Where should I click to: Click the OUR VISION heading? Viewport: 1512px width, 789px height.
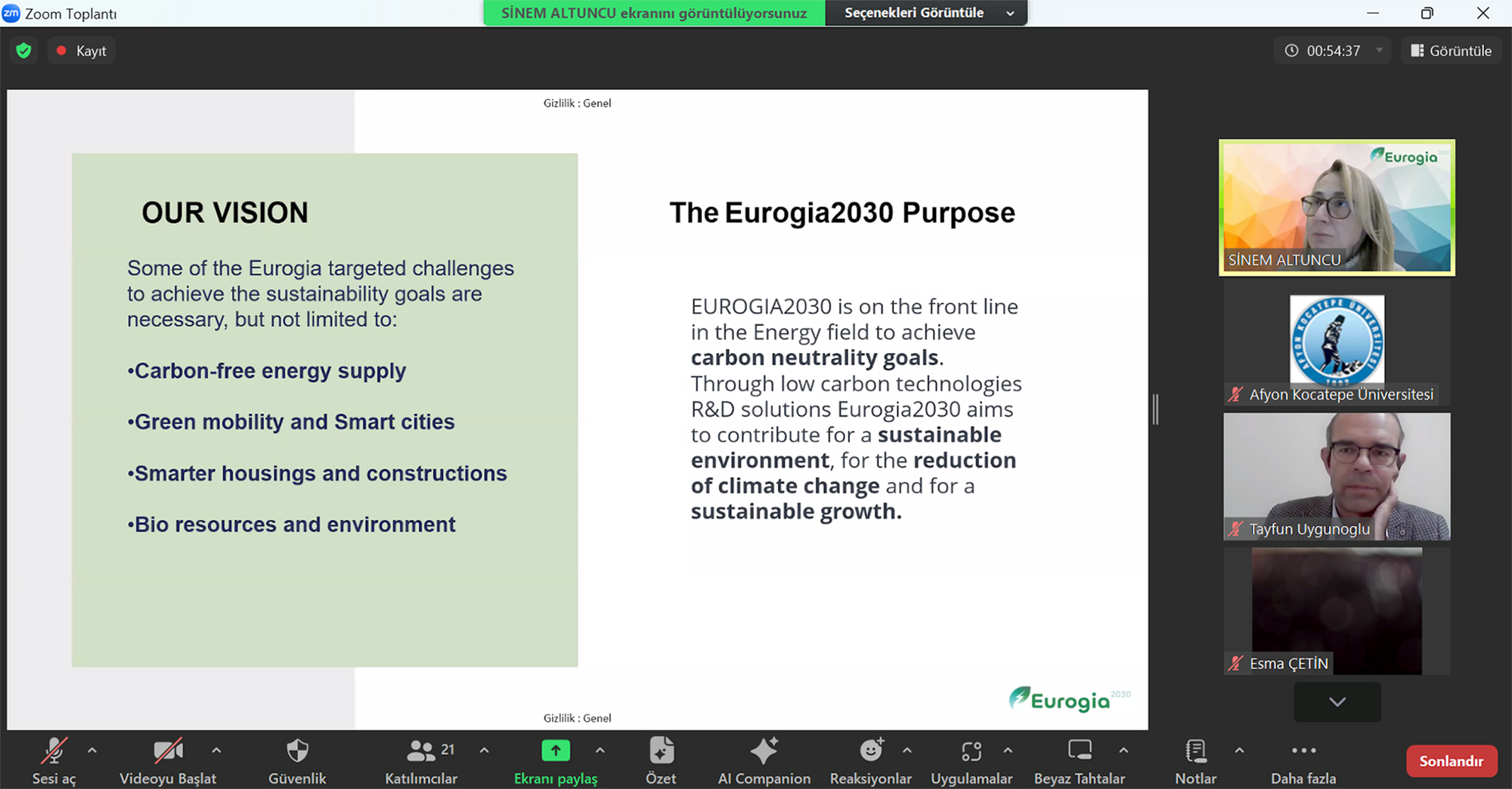point(225,212)
